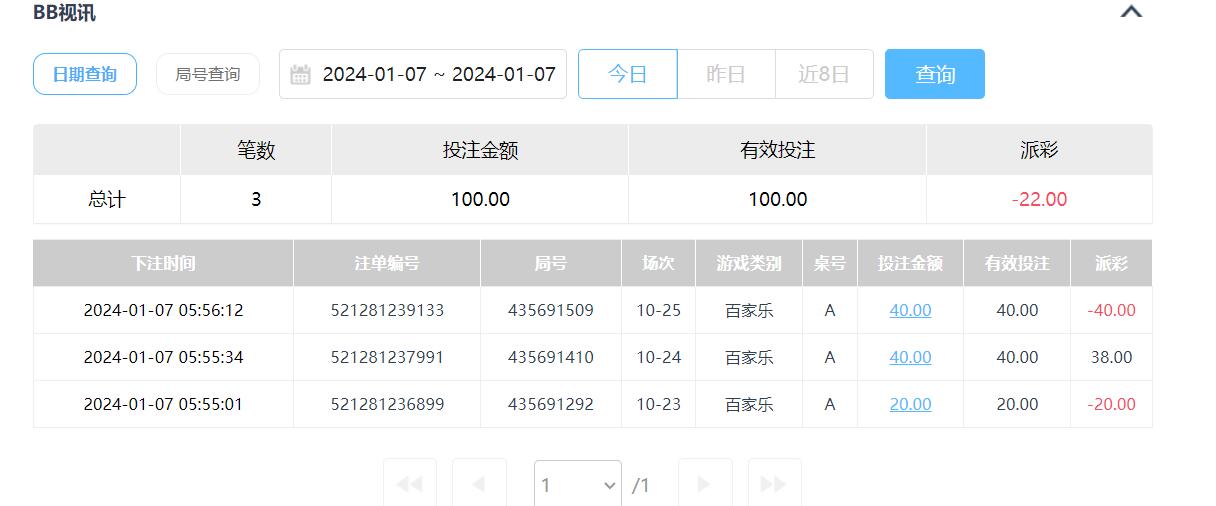1216x506 pixels.
Task: Select order number 521281239133
Action: point(387,310)
